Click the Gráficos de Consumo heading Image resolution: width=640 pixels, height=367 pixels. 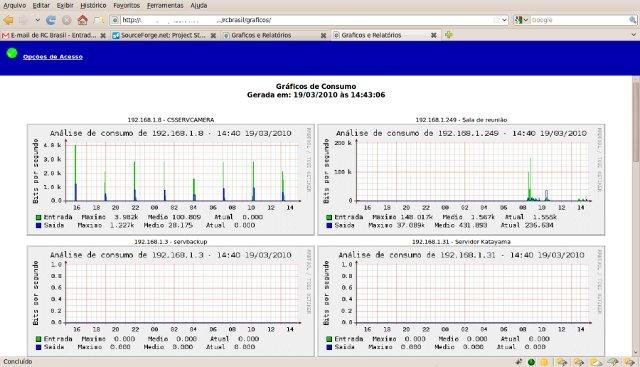coord(316,86)
